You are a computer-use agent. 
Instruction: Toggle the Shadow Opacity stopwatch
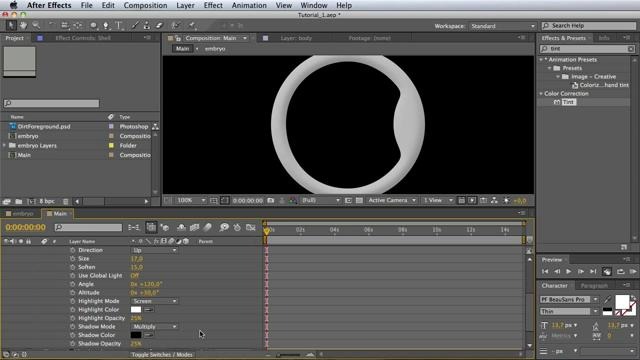point(73,344)
